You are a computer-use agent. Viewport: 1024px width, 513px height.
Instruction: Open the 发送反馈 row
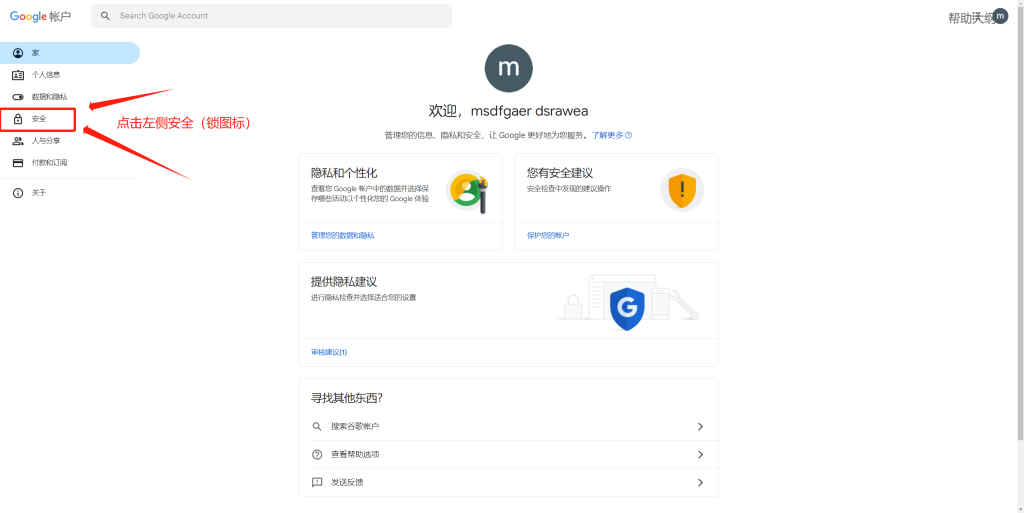click(509, 482)
